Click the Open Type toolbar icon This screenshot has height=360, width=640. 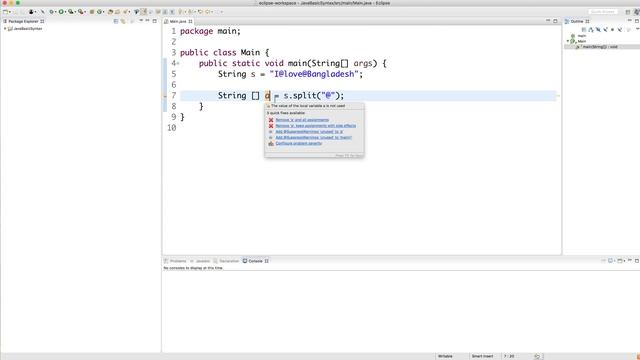[x=110, y=12]
